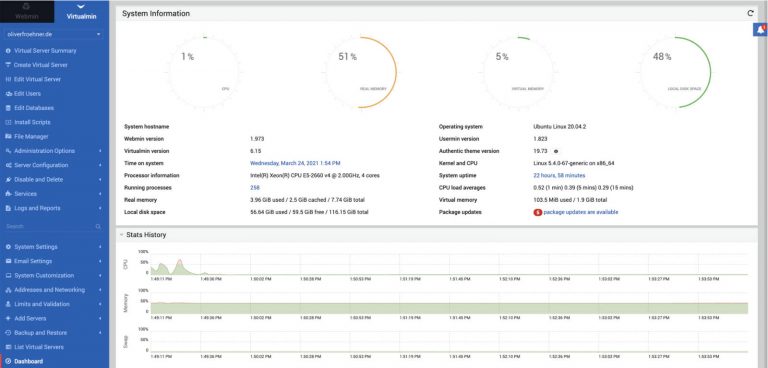Click the Server Configuration gears icon
768x368 pixels.
[8, 165]
